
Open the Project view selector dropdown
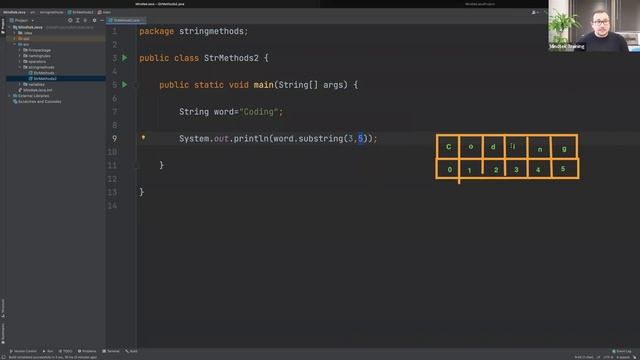pyautogui.click(x=22, y=20)
